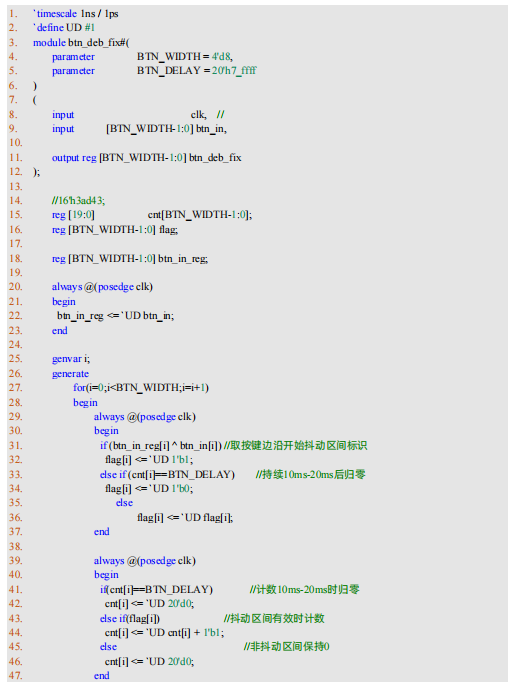Select reg [BTN_WIDTH-1:0] flag; line
Viewport: 512px width, 692px height.
click(115, 230)
